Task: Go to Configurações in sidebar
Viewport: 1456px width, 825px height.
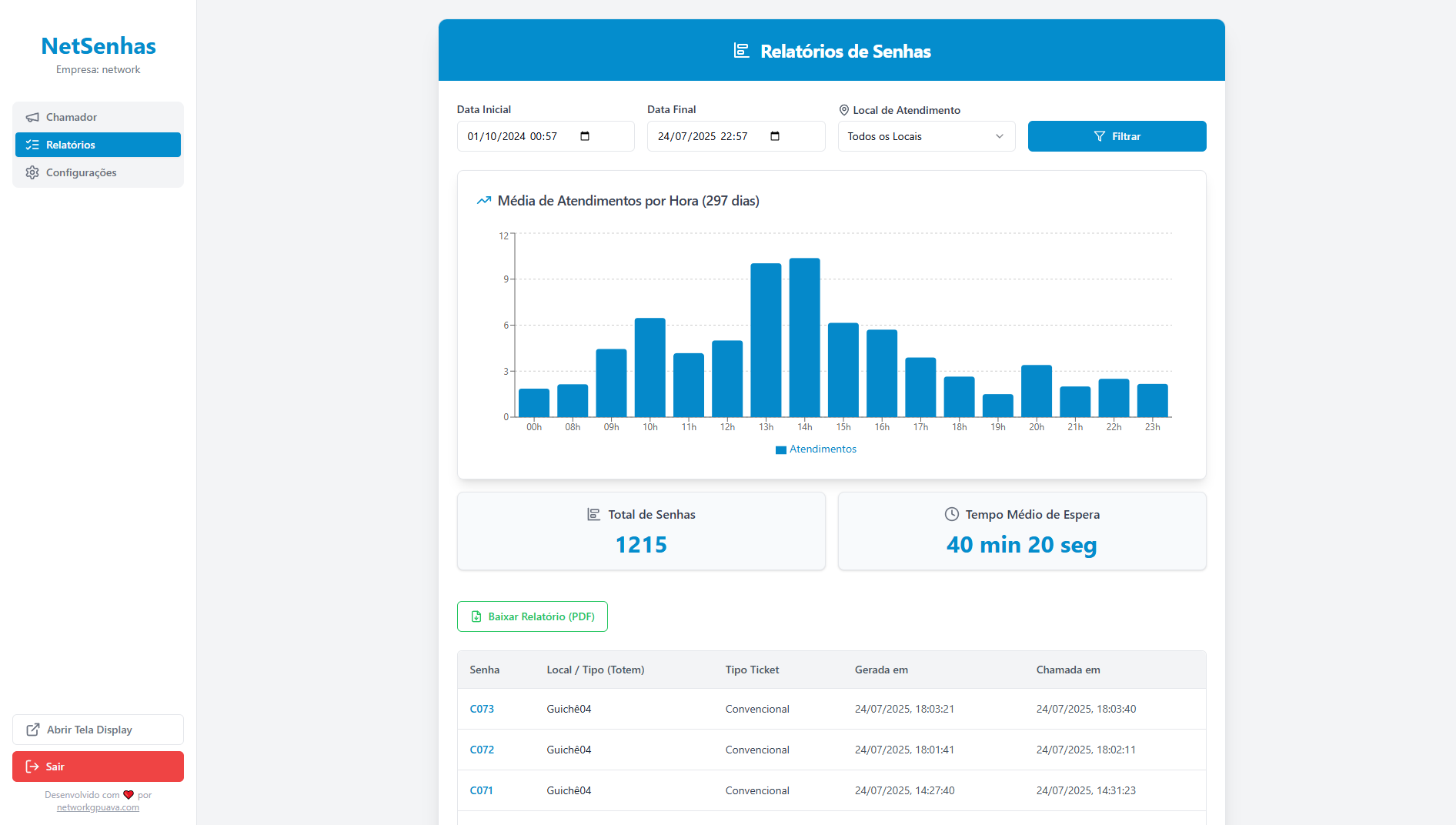Action: tap(98, 172)
